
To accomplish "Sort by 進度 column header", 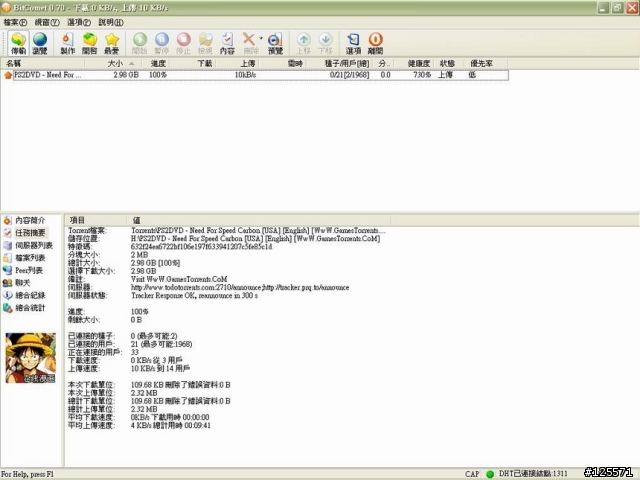I will 156,64.
